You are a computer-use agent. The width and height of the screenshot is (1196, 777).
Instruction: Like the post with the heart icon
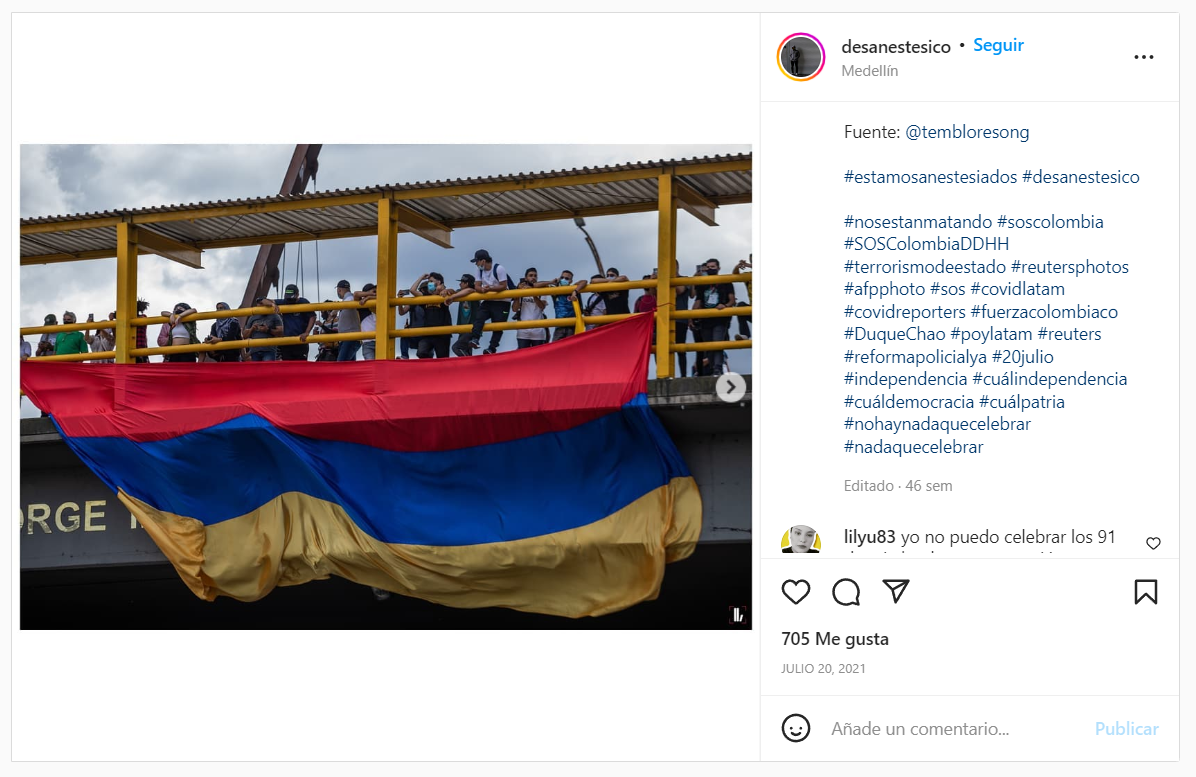coord(796,592)
